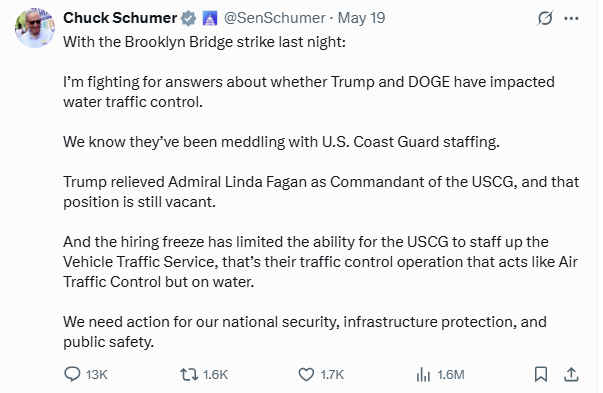Click the reply speech bubble icon

pos(72,374)
